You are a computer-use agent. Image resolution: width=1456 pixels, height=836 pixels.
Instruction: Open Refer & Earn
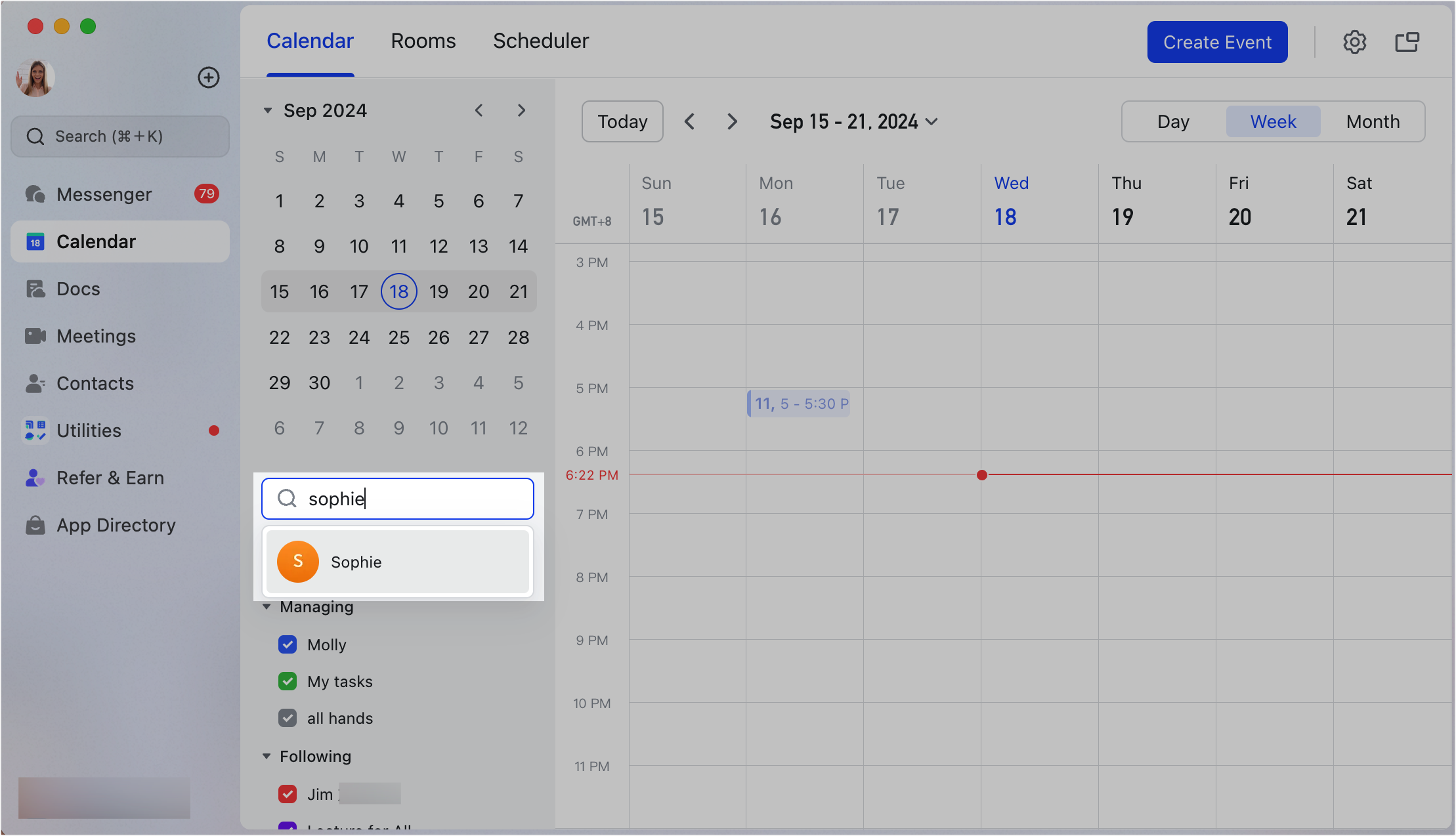pos(110,478)
